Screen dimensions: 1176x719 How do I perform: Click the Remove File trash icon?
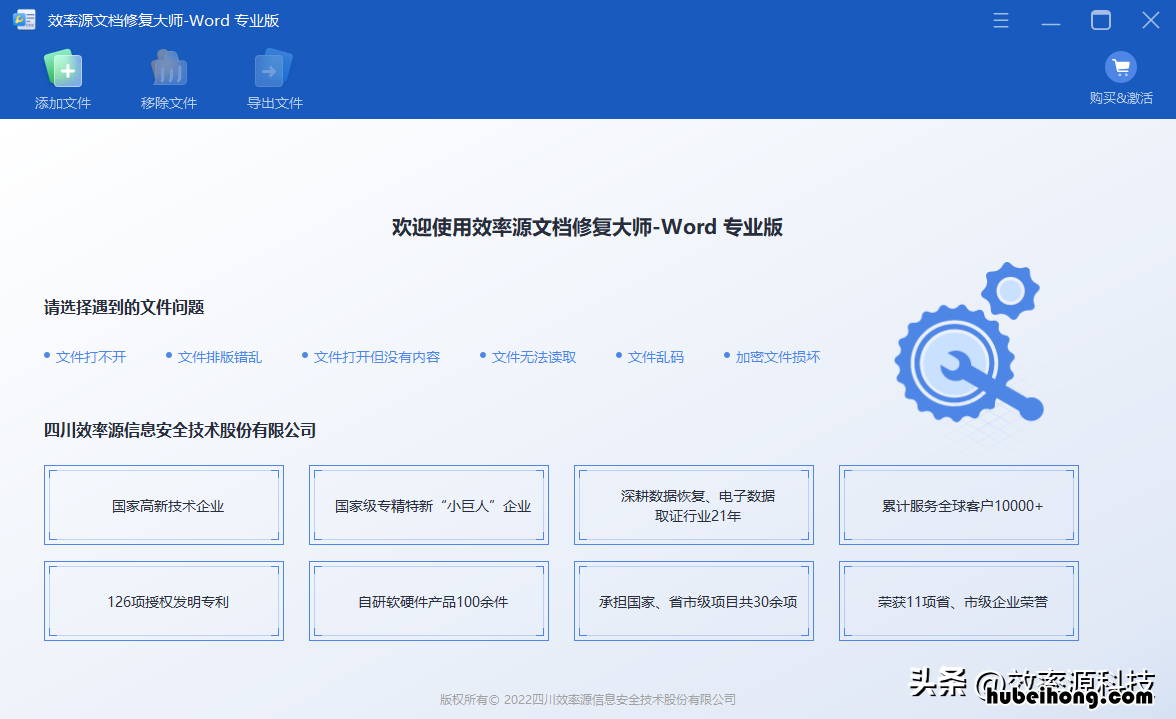click(169, 70)
